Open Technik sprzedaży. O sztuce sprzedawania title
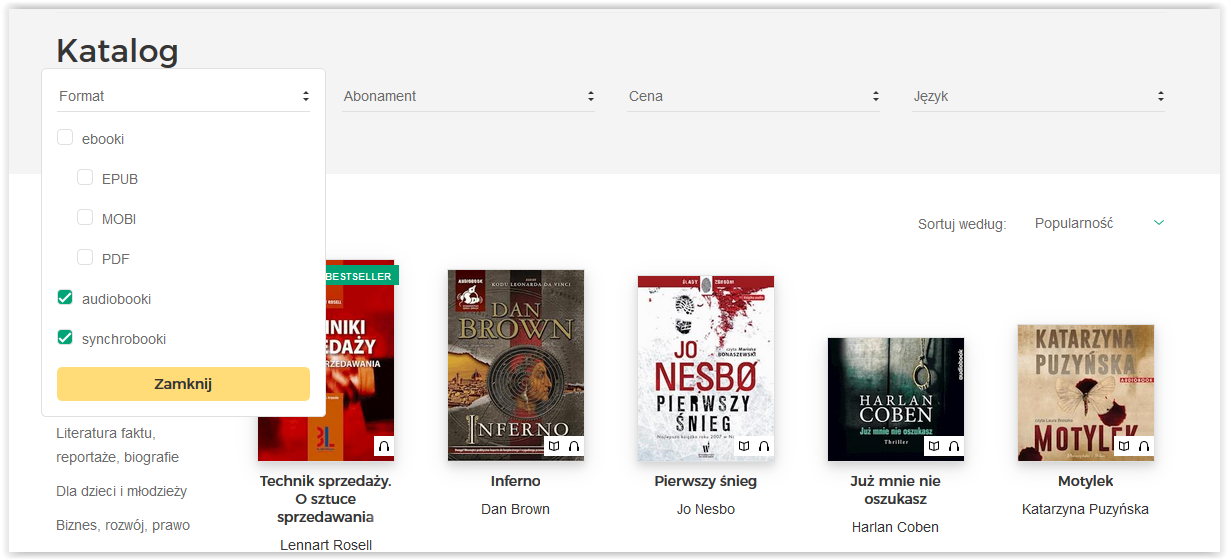 pyautogui.click(x=326, y=498)
